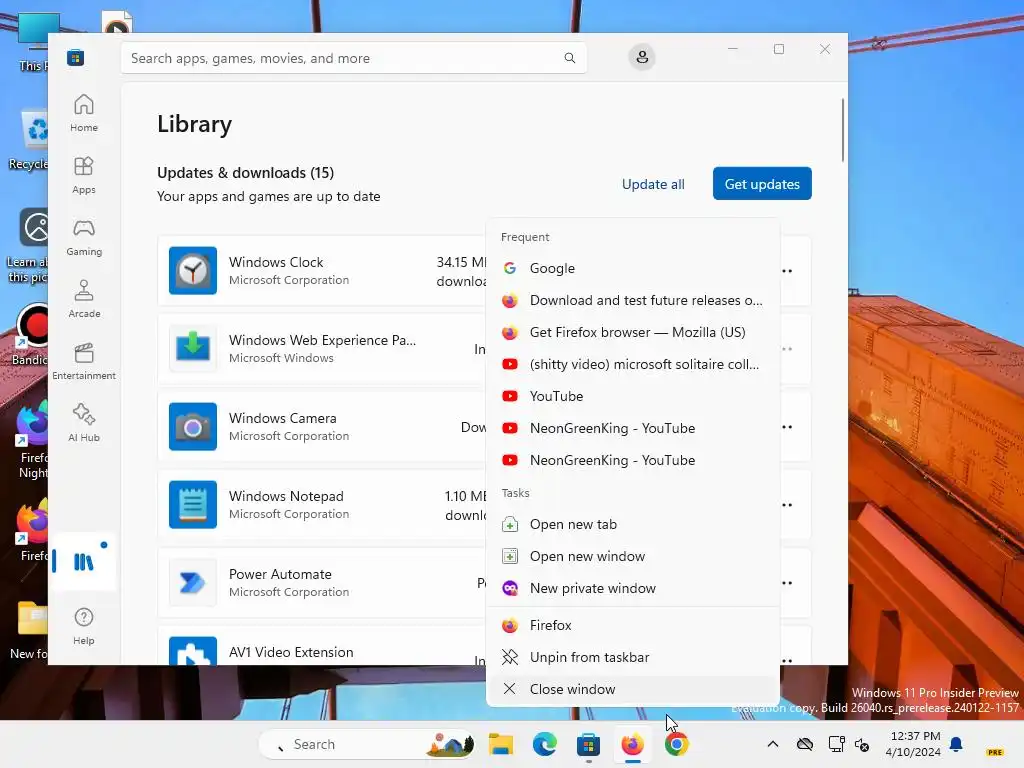
Task: Click the search magnifier icon in Store
Action: 569,58
